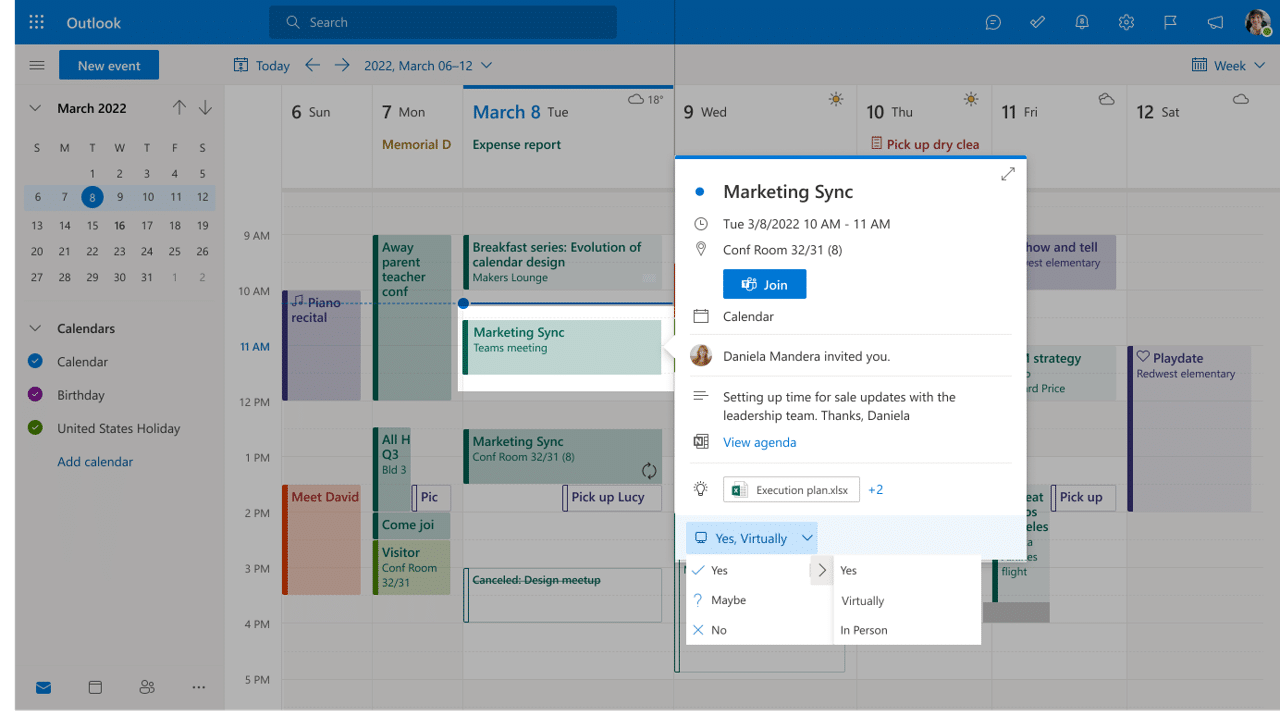Select In Person from the RSVP submenu

click(x=863, y=630)
